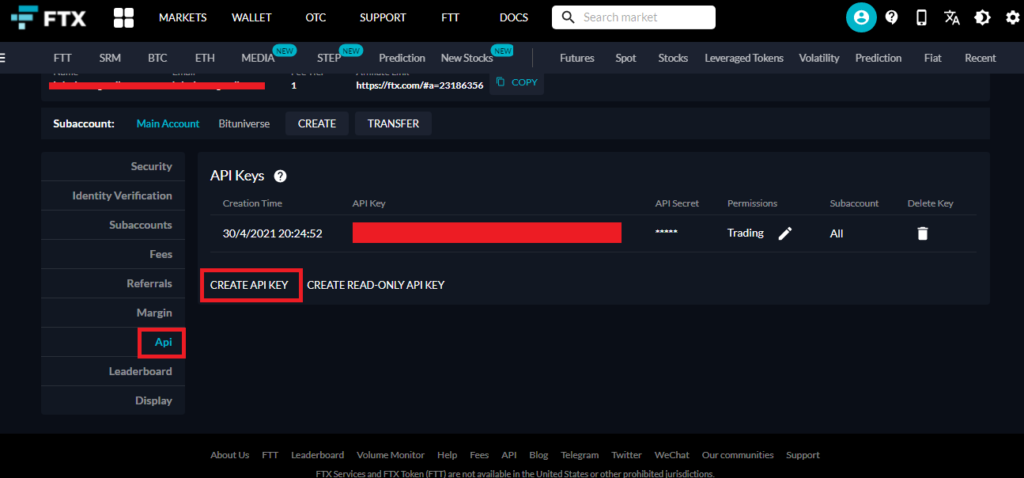Toggle the dark/light theme icon
This screenshot has height=478, width=1024.
coord(982,18)
